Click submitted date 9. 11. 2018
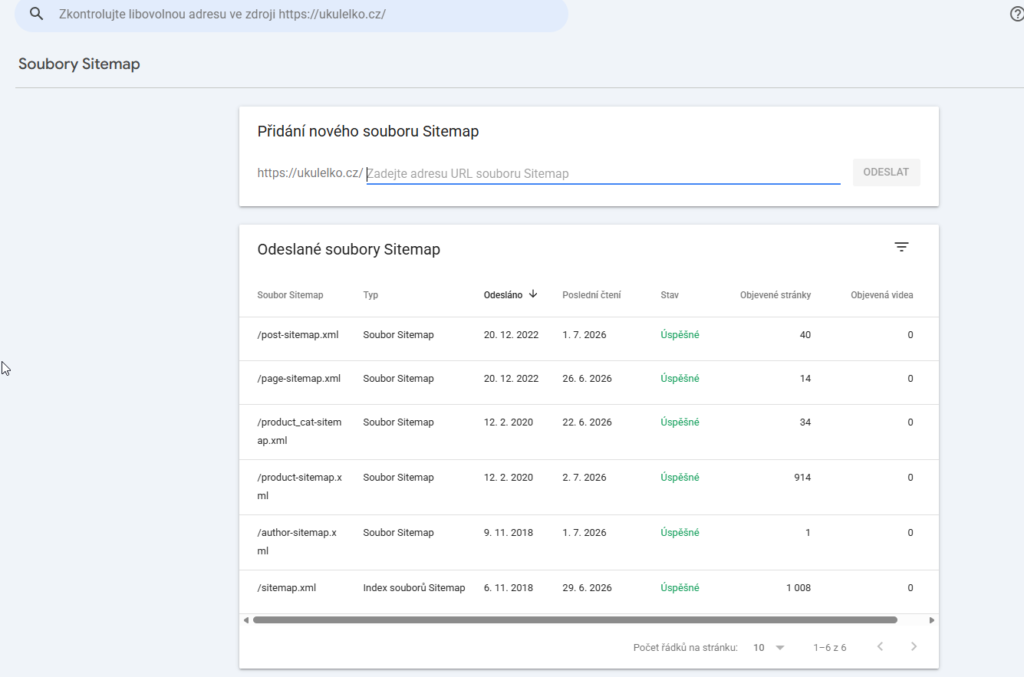 pyautogui.click(x=508, y=533)
